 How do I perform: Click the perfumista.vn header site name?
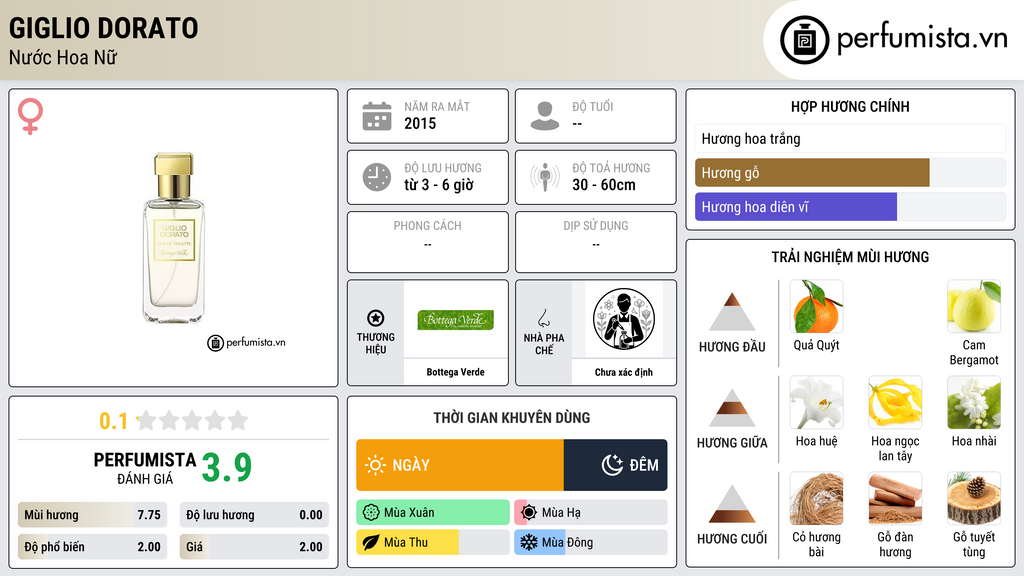click(922, 38)
